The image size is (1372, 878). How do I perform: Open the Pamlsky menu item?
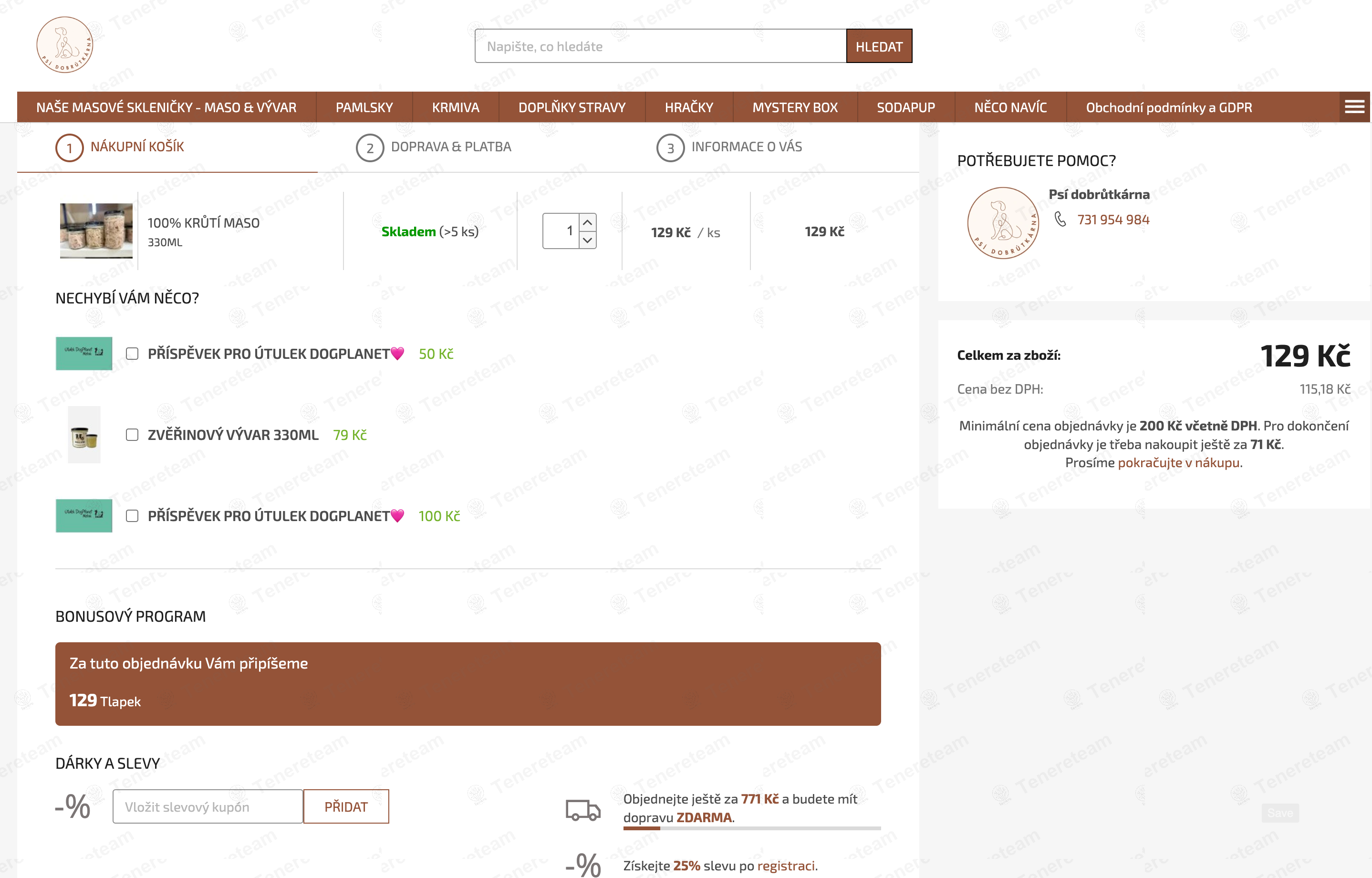click(364, 107)
